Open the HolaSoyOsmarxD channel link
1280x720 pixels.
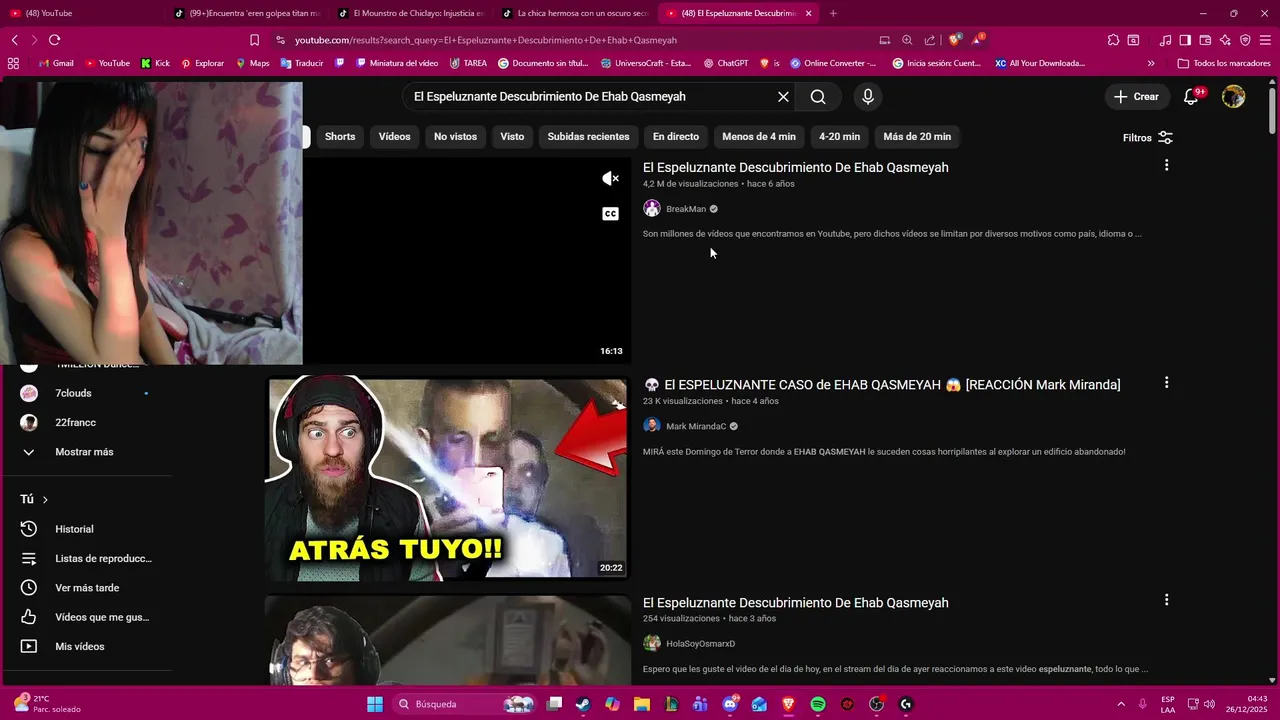(700, 644)
